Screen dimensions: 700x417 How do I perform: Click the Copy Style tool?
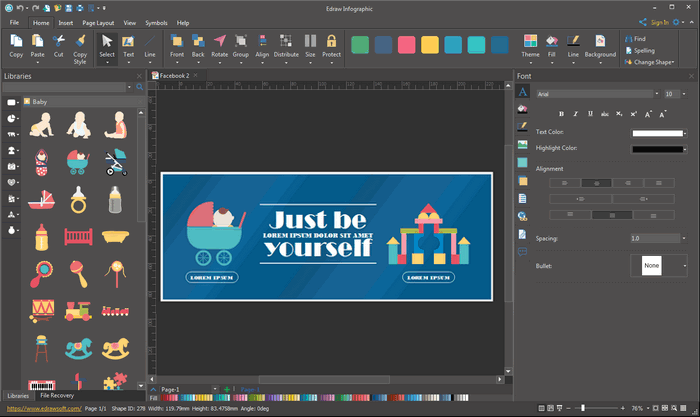pos(80,46)
